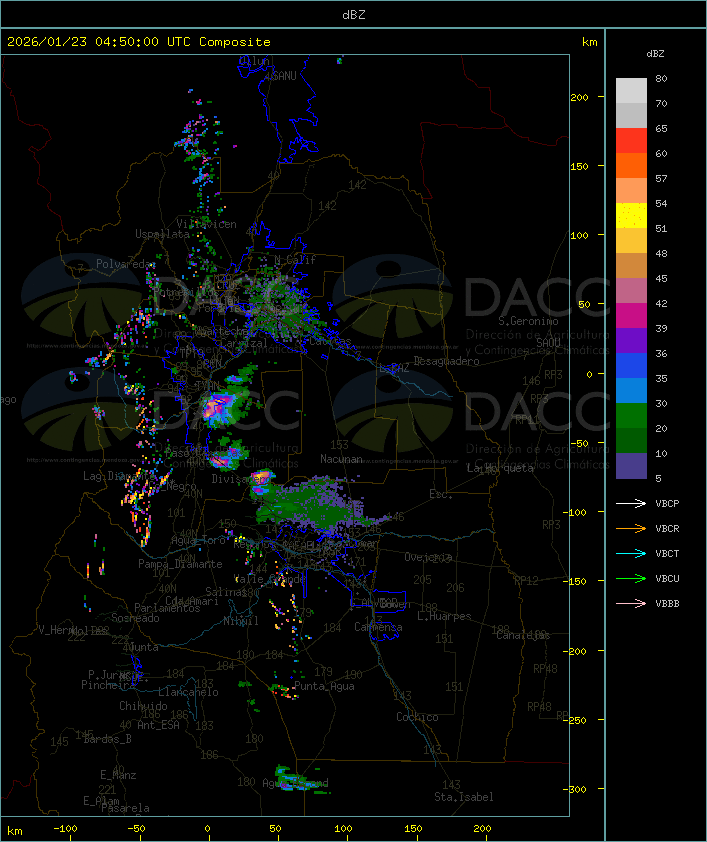Select the magenta 39–42 dBZ legend swatch

pyautogui.click(x=631, y=316)
